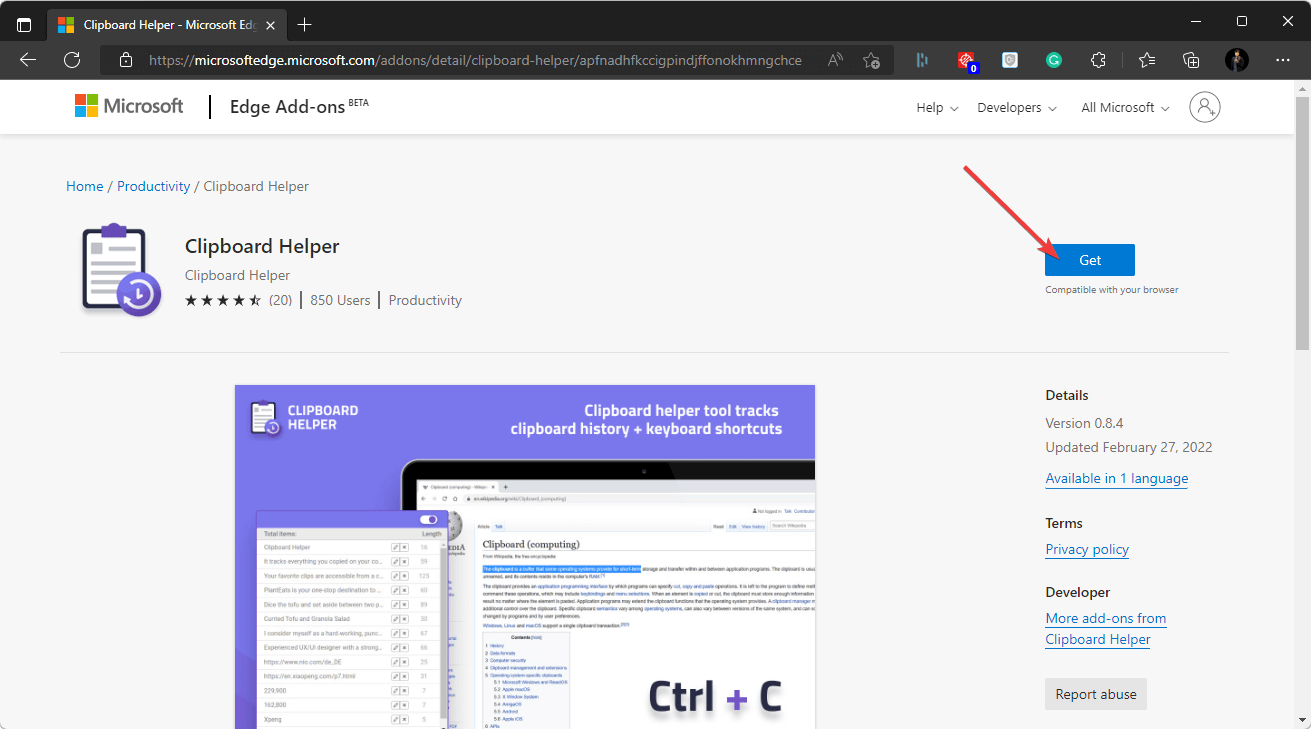Open the Collections icon
The height and width of the screenshot is (729, 1311).
click(1191, 60)
